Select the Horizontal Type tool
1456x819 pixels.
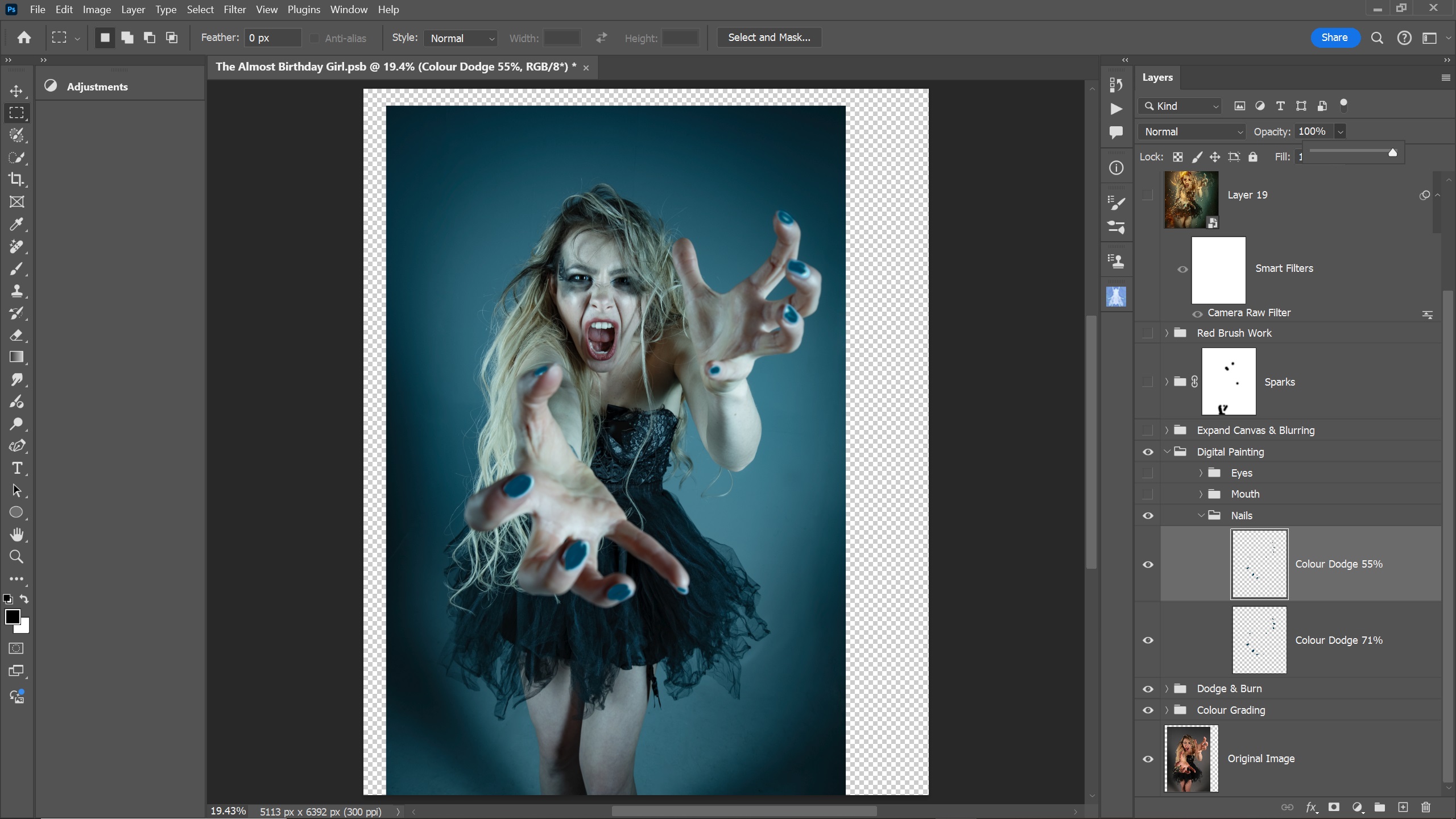16,468
